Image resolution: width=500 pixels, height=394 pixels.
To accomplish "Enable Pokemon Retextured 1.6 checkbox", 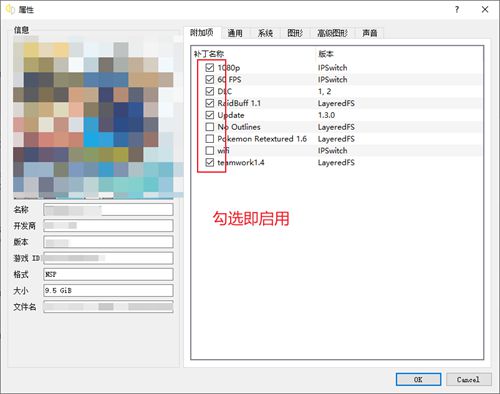I will pyautogui.click(x=209, y=139).
